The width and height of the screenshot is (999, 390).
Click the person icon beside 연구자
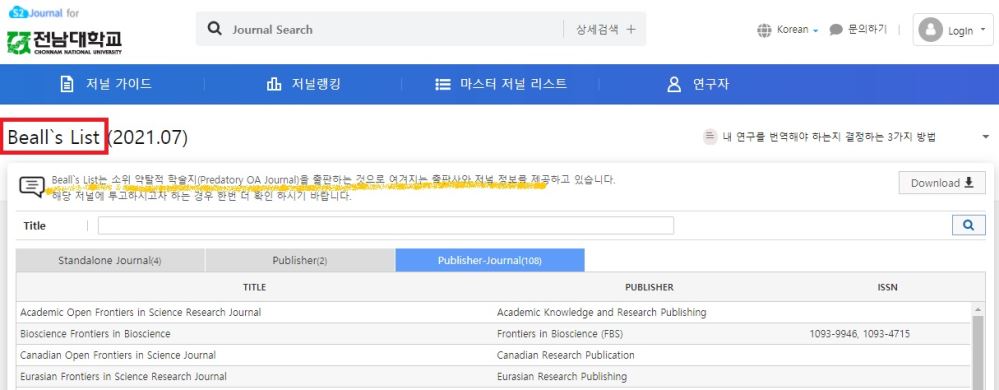pos(674,84)
